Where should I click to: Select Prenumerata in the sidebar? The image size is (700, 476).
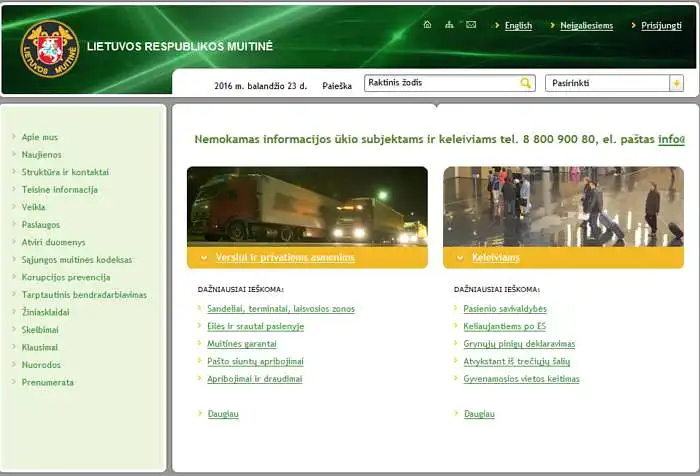click(48, 383)
